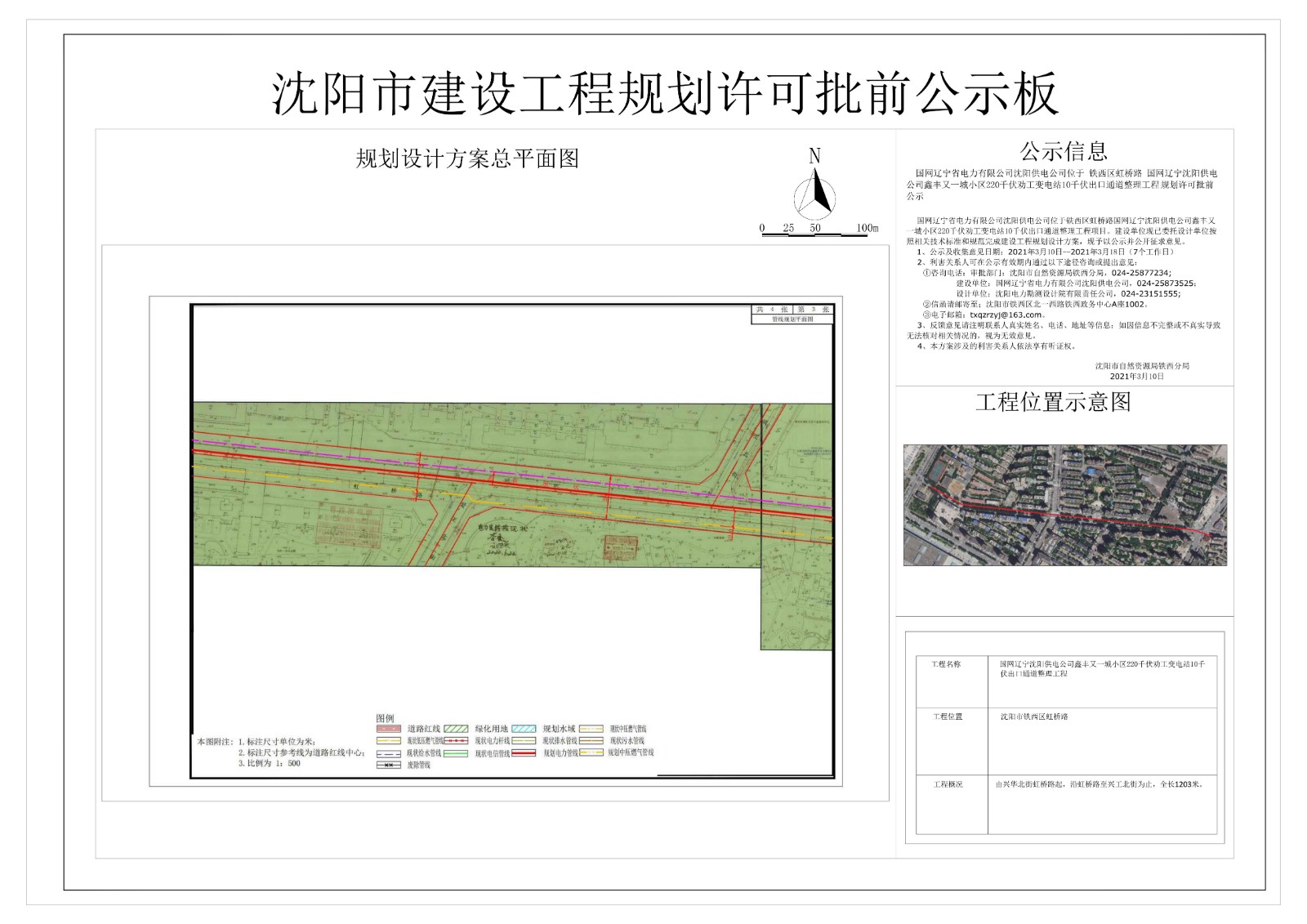Click the email address txqzrzyj@163.com
This screenshot has width=1307, height=924.
point(1006,315)
